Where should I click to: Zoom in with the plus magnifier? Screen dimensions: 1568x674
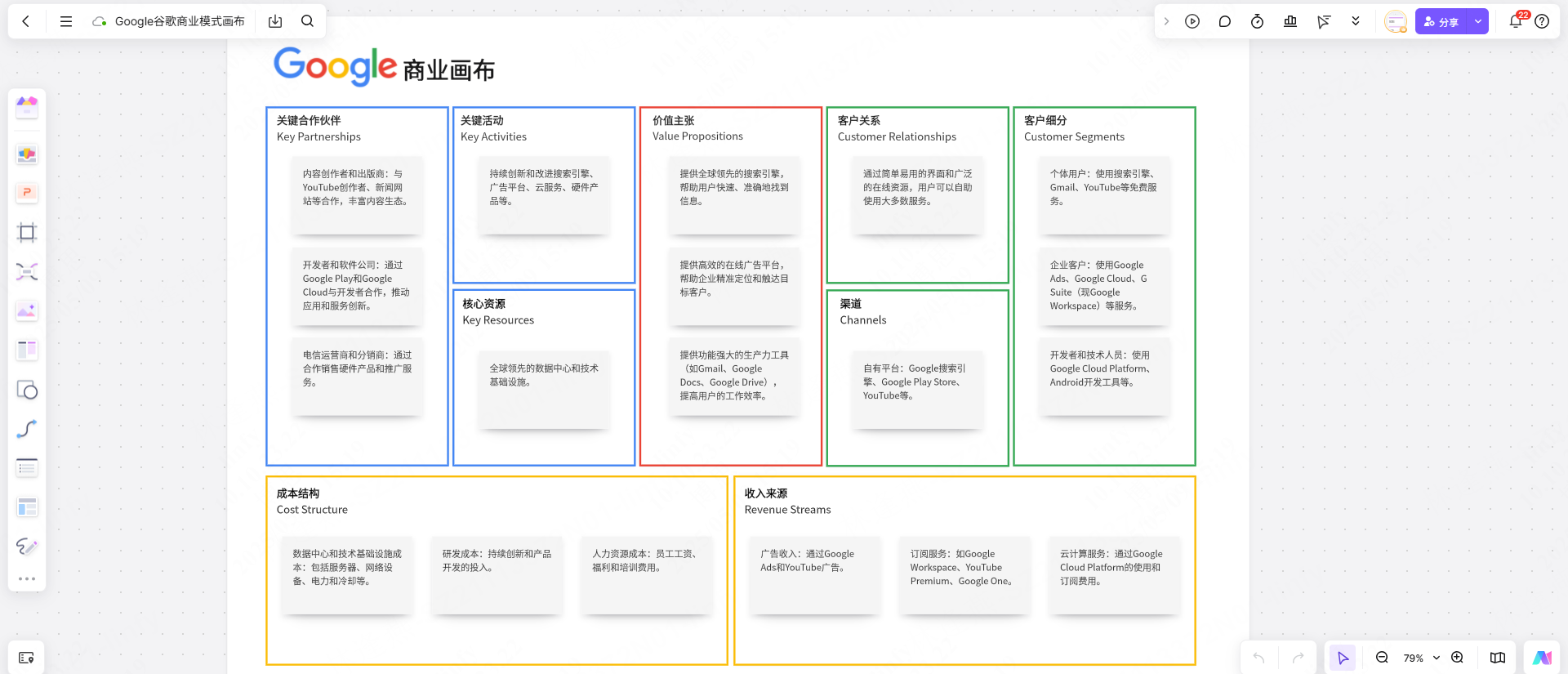(x=1457, y=658)
